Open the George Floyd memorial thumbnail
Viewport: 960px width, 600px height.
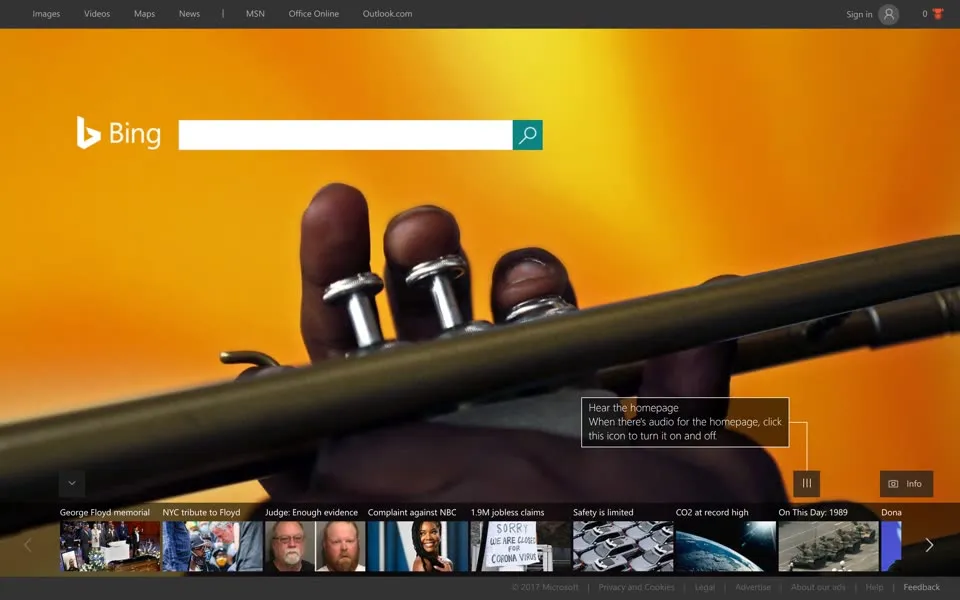(110, 546)
